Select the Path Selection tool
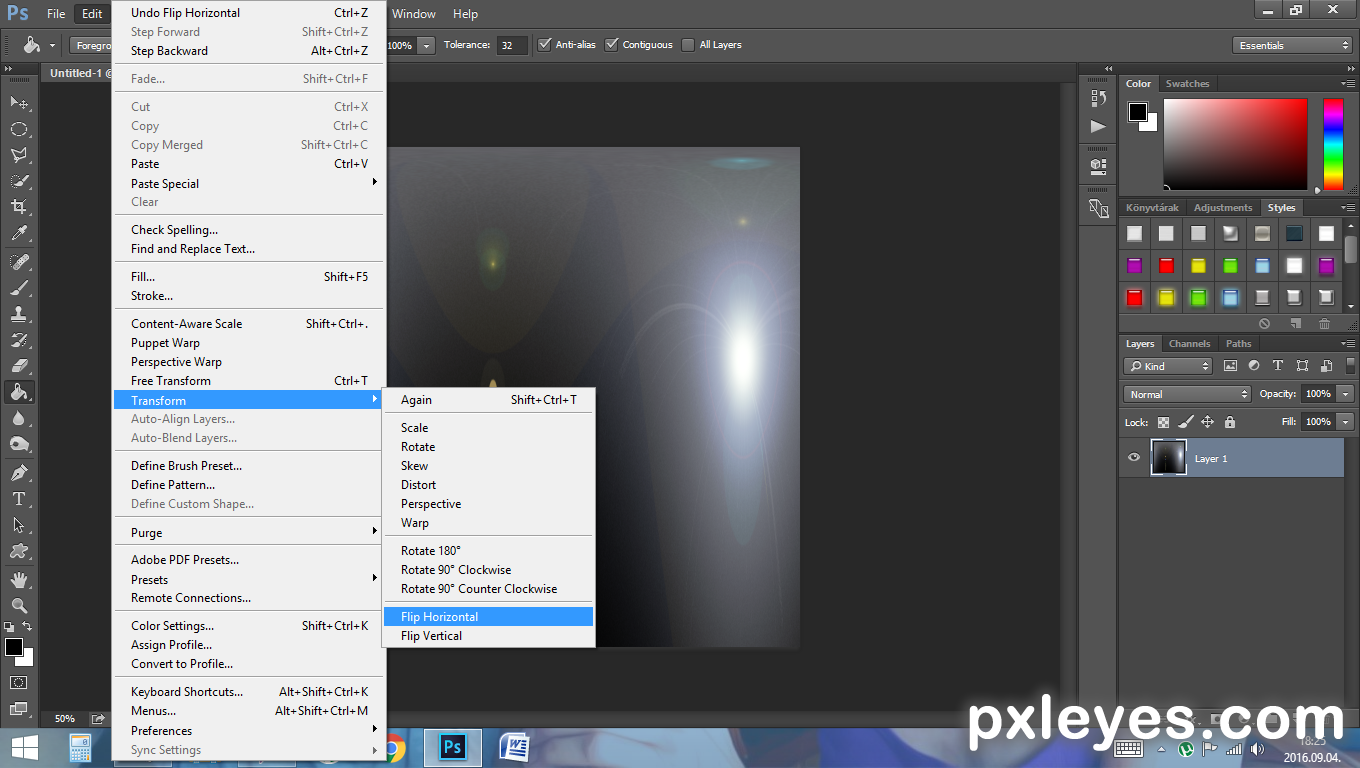Image resolution: width=1360 pixels, height=768 pixels. [19, 524]
